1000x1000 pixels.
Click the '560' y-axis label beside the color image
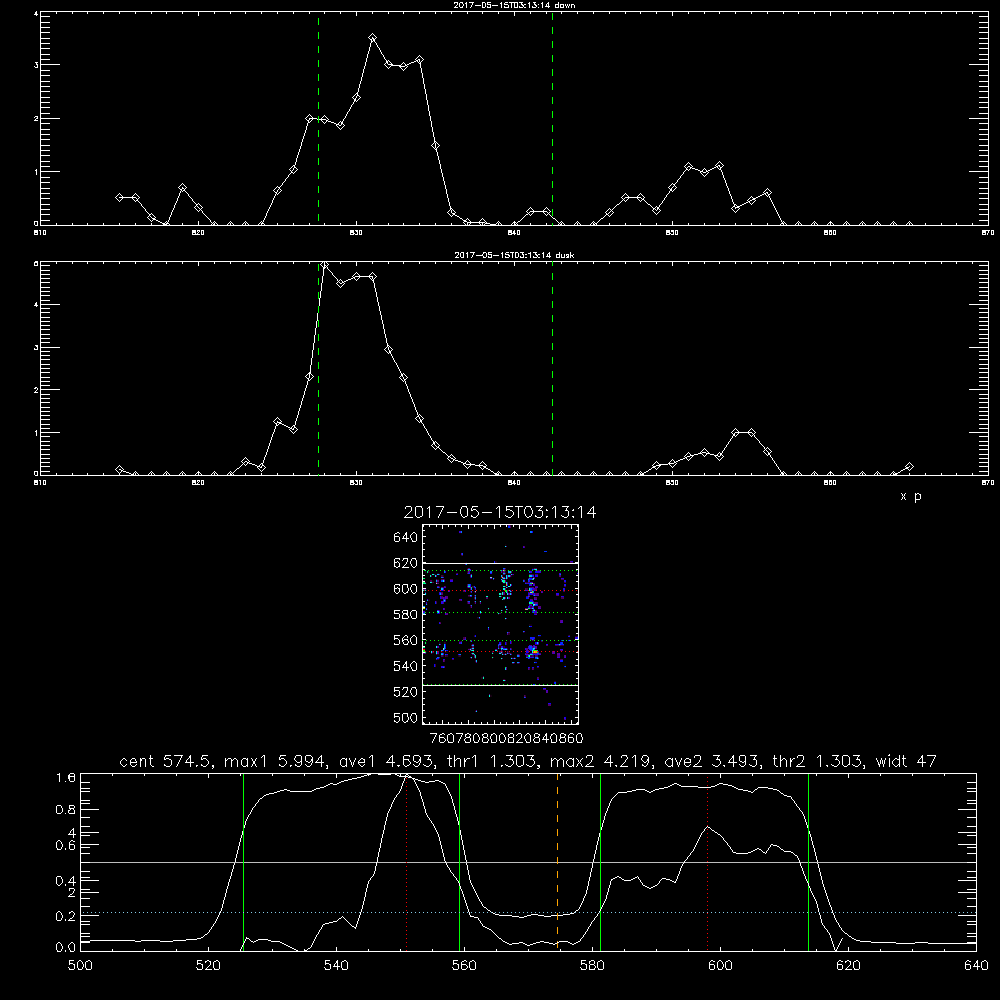406,640
